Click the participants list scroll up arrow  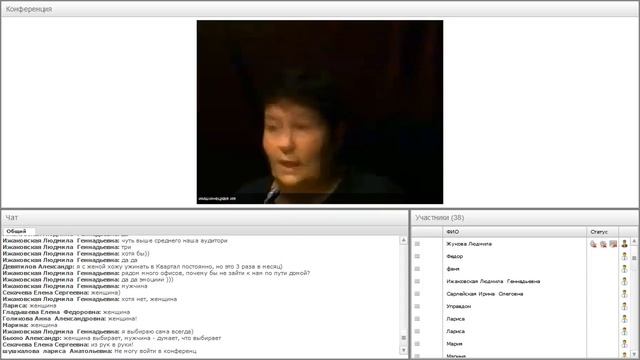[634, 242]
